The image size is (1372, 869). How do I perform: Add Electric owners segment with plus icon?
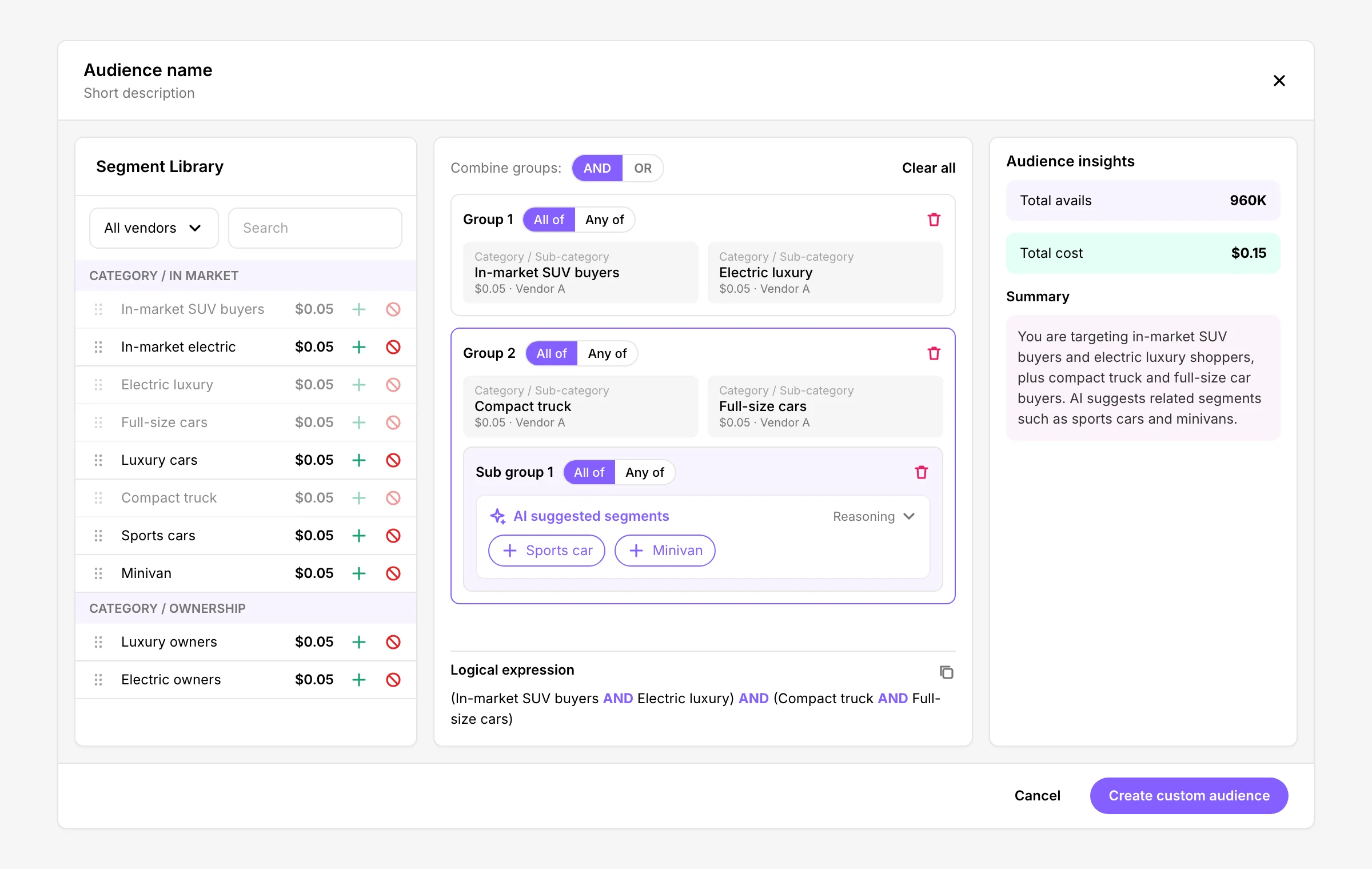[x=359, y=680]
